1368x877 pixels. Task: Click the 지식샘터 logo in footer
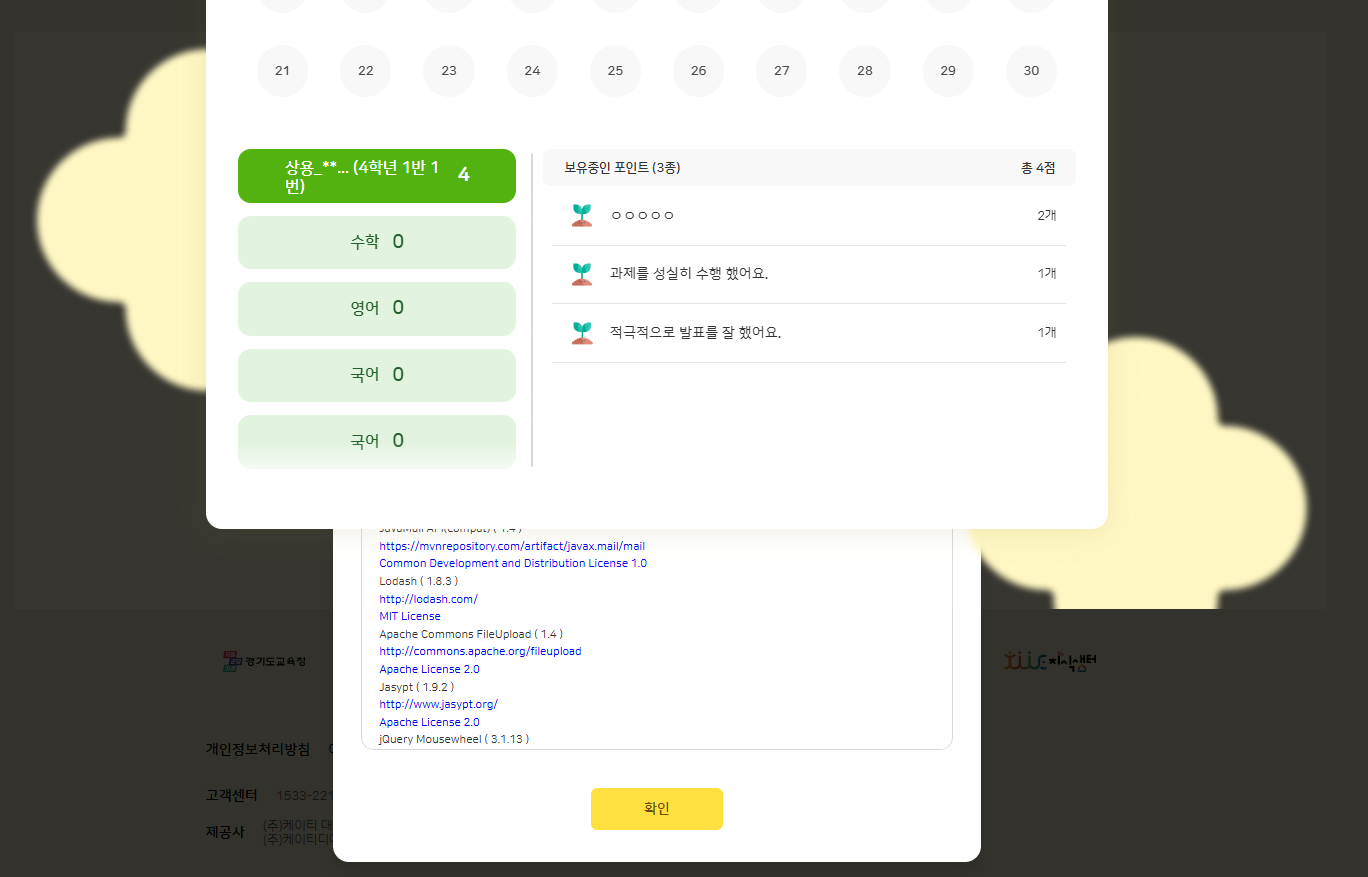1051,661
